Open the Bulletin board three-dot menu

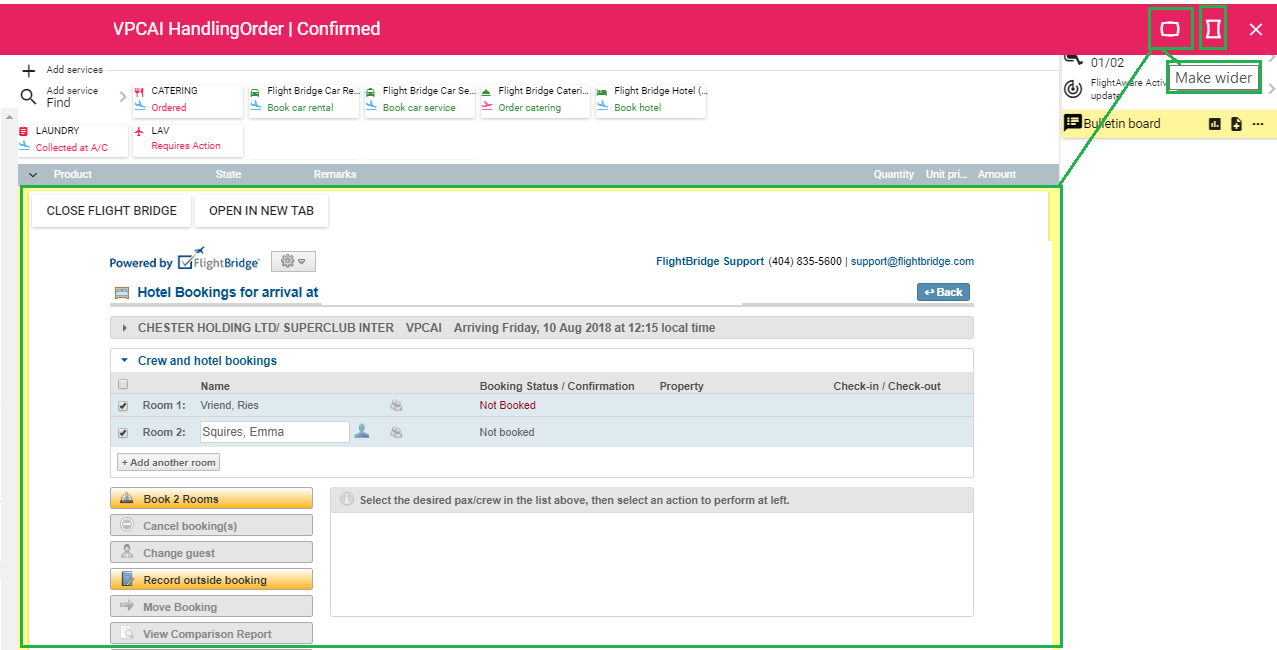click(x=1258, y=124)
